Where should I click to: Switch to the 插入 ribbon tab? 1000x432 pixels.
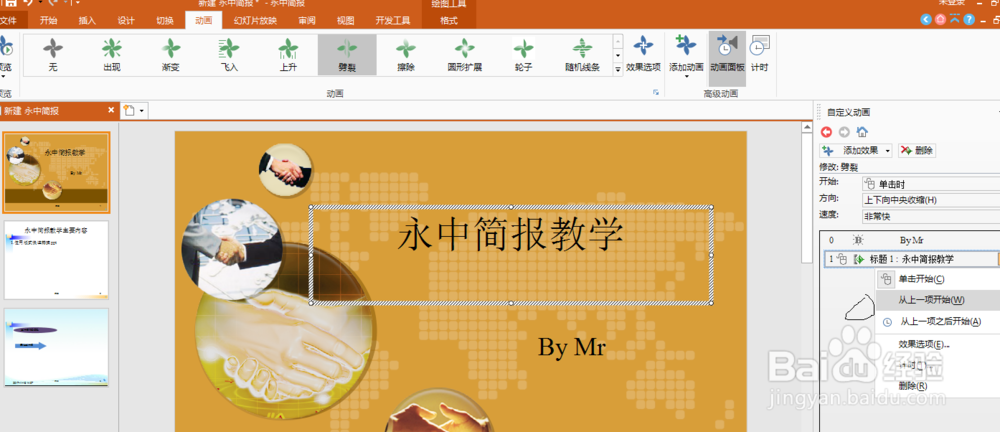[87, 20]
